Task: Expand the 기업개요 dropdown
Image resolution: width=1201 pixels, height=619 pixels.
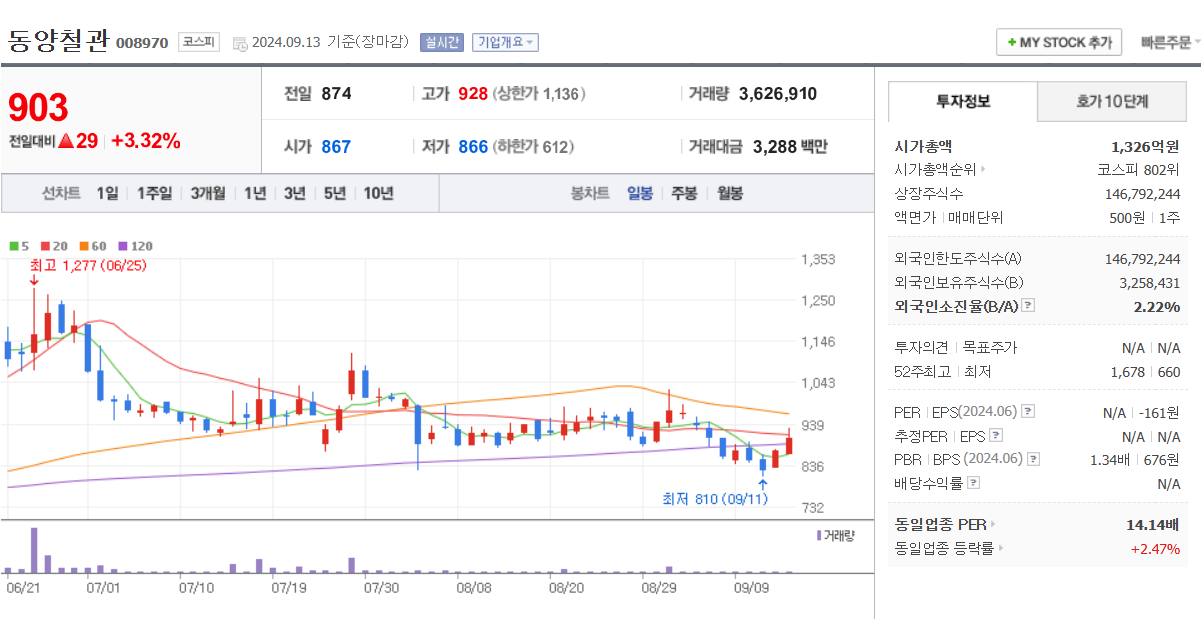Action: pos(505,42)
